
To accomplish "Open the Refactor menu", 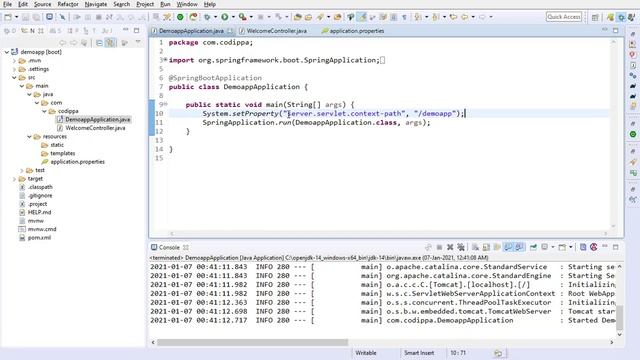I will [68, 4].
